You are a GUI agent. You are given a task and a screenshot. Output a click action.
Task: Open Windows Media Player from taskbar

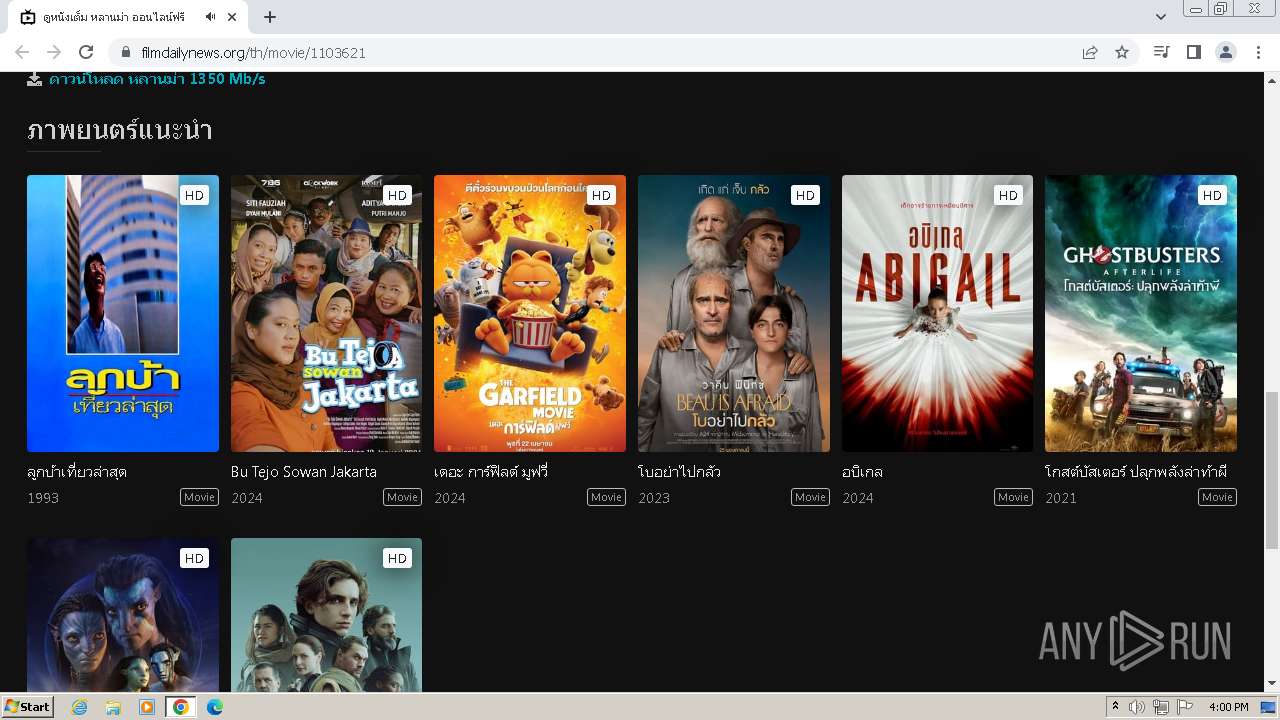tap(147, 707)
